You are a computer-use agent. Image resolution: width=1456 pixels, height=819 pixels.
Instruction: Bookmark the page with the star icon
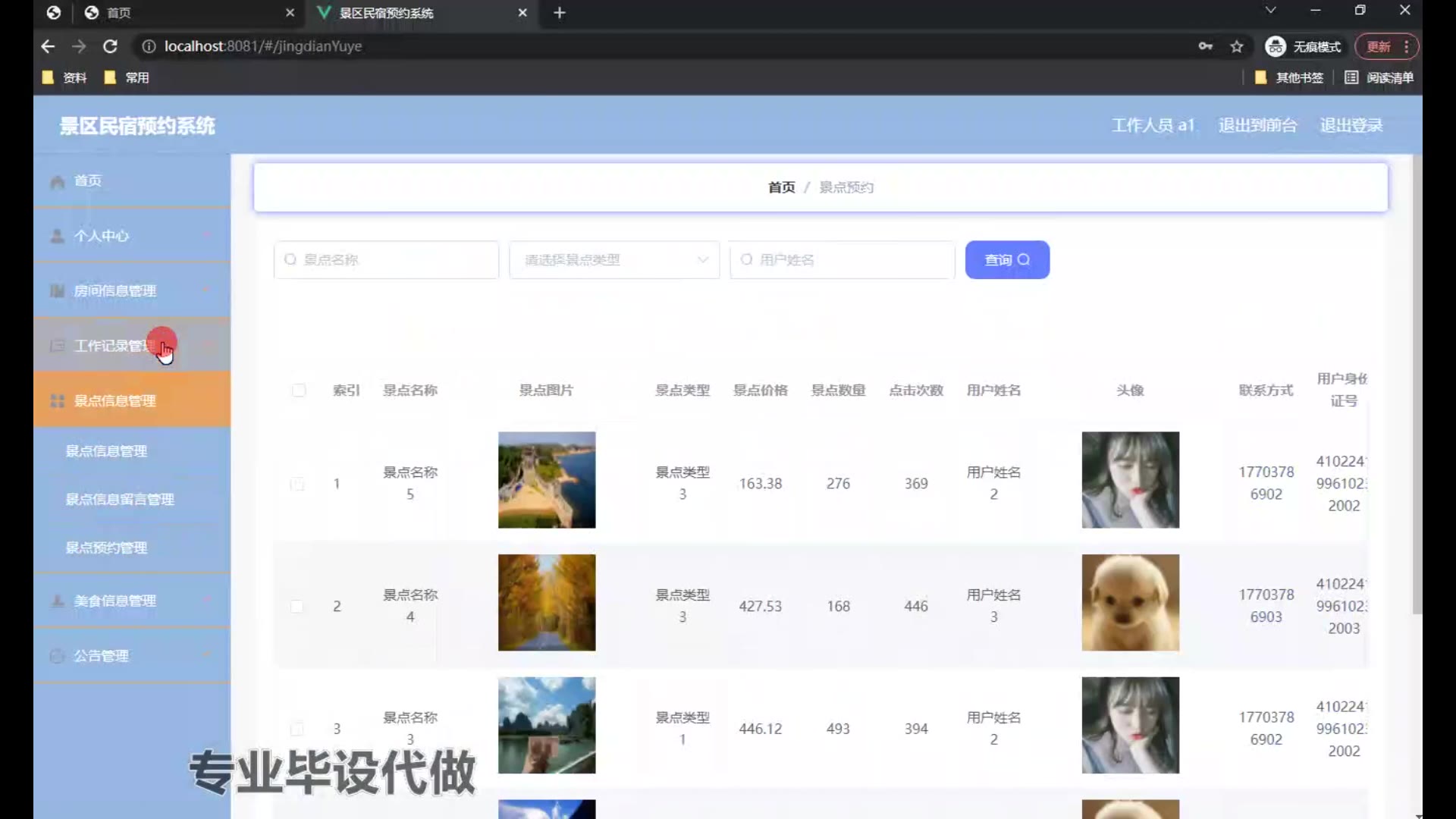coord(1237,46)
